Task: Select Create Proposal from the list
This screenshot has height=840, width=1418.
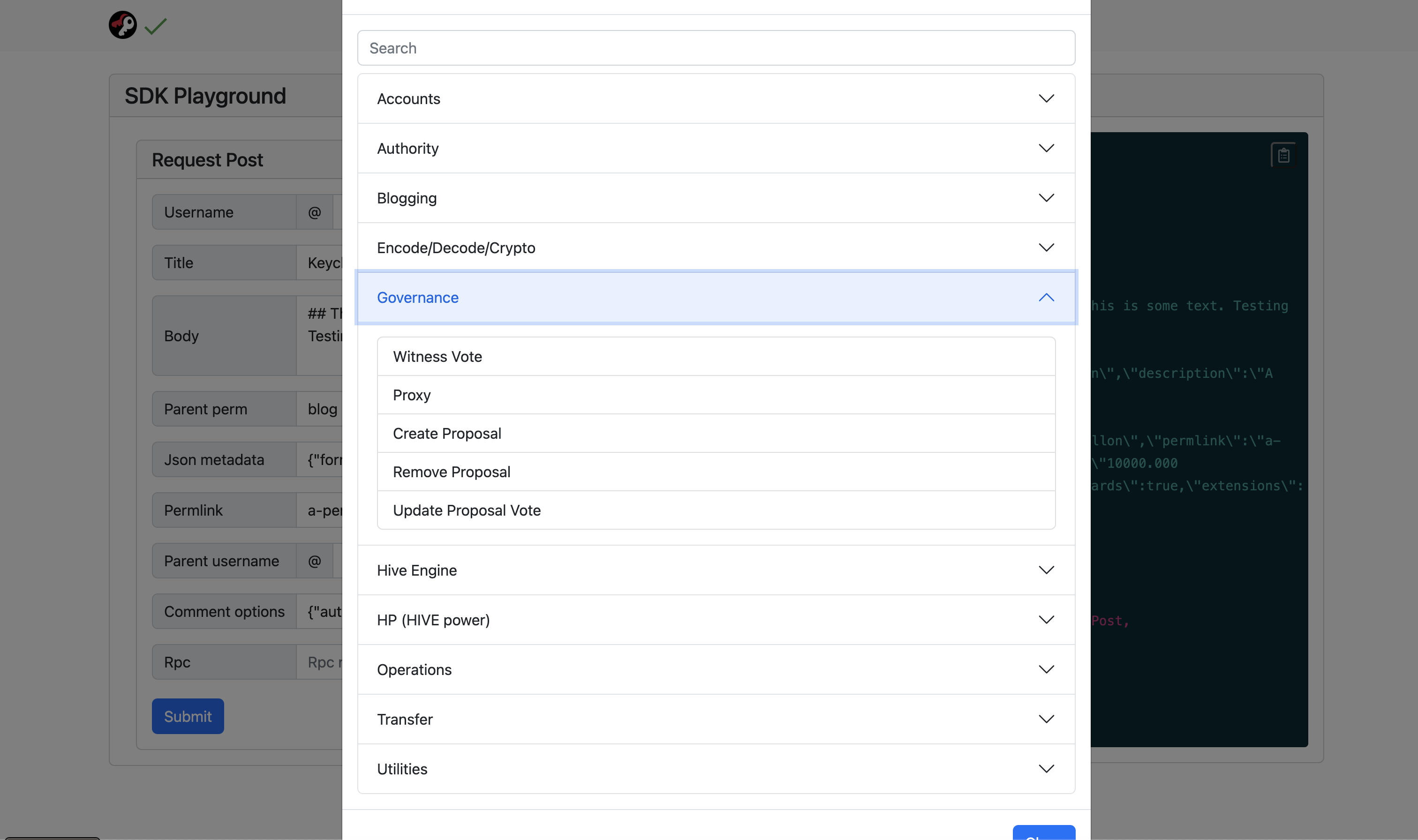Action: tap(716, 434)
